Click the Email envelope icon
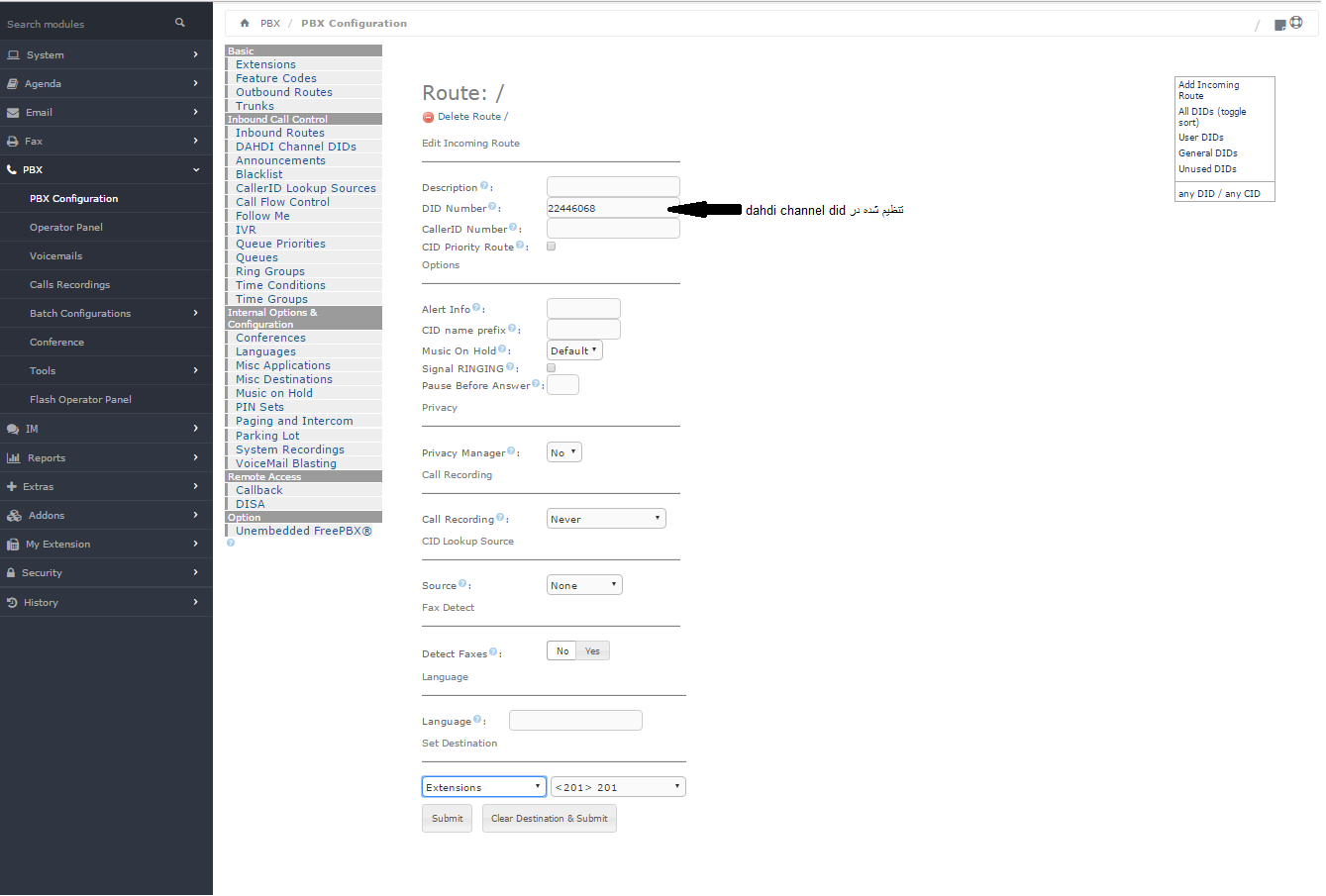Screen dimensions: 1326x896 (13, 112)
